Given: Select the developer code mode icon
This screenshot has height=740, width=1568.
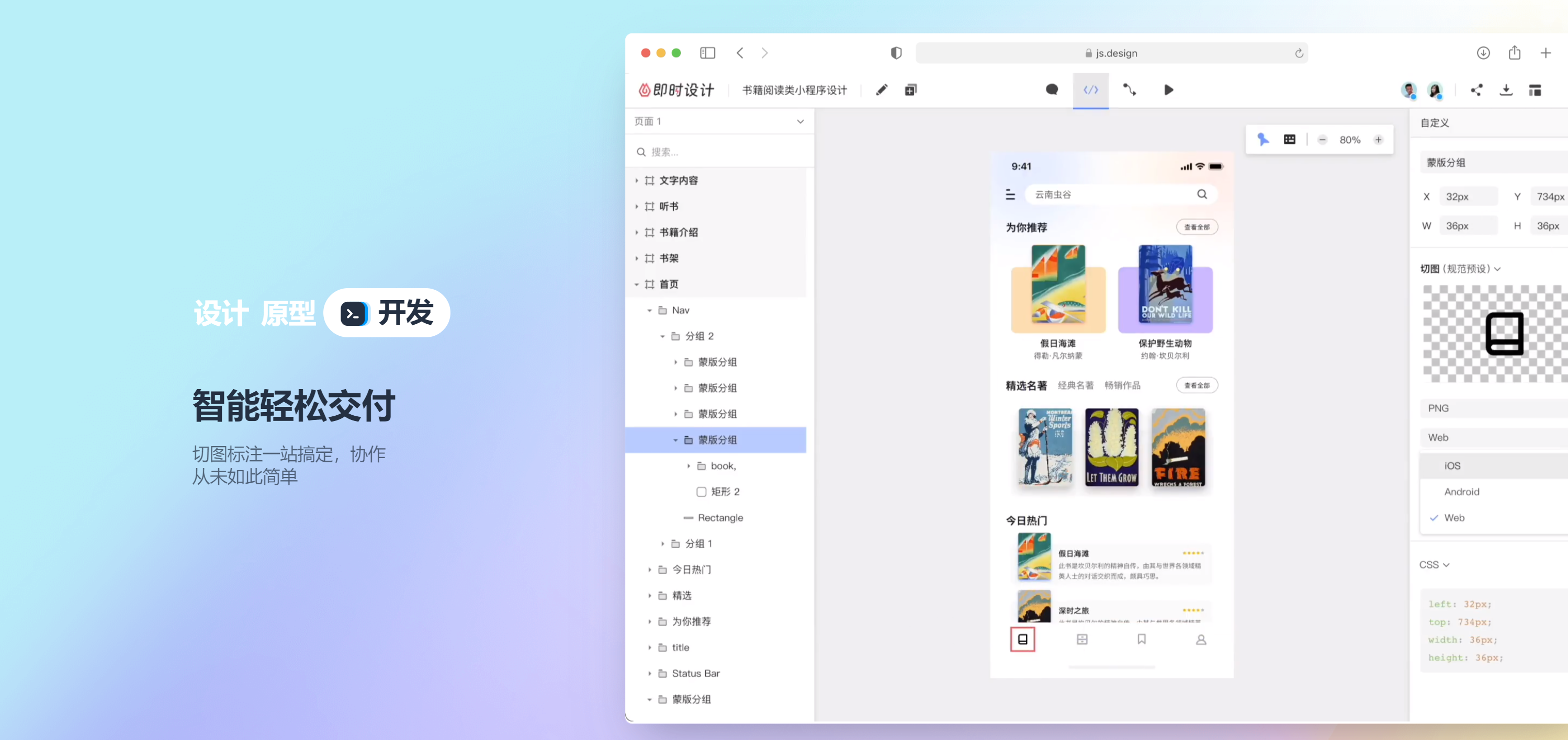Looking at the screenshot, I should pyautogui.click(x=1090, y=90).
